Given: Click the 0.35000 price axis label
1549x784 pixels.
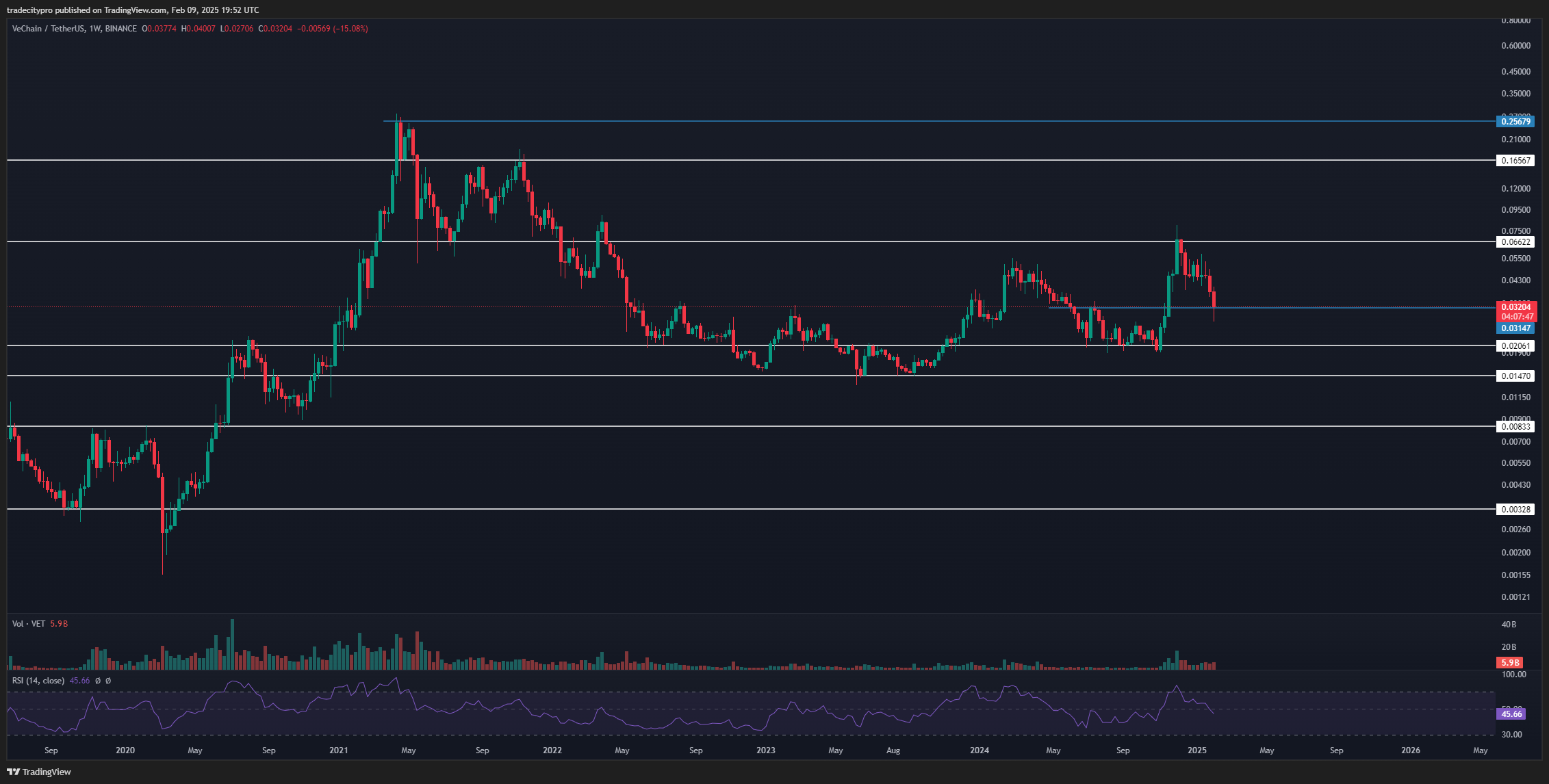Looking at the screenshot, I should (1515, 94).
